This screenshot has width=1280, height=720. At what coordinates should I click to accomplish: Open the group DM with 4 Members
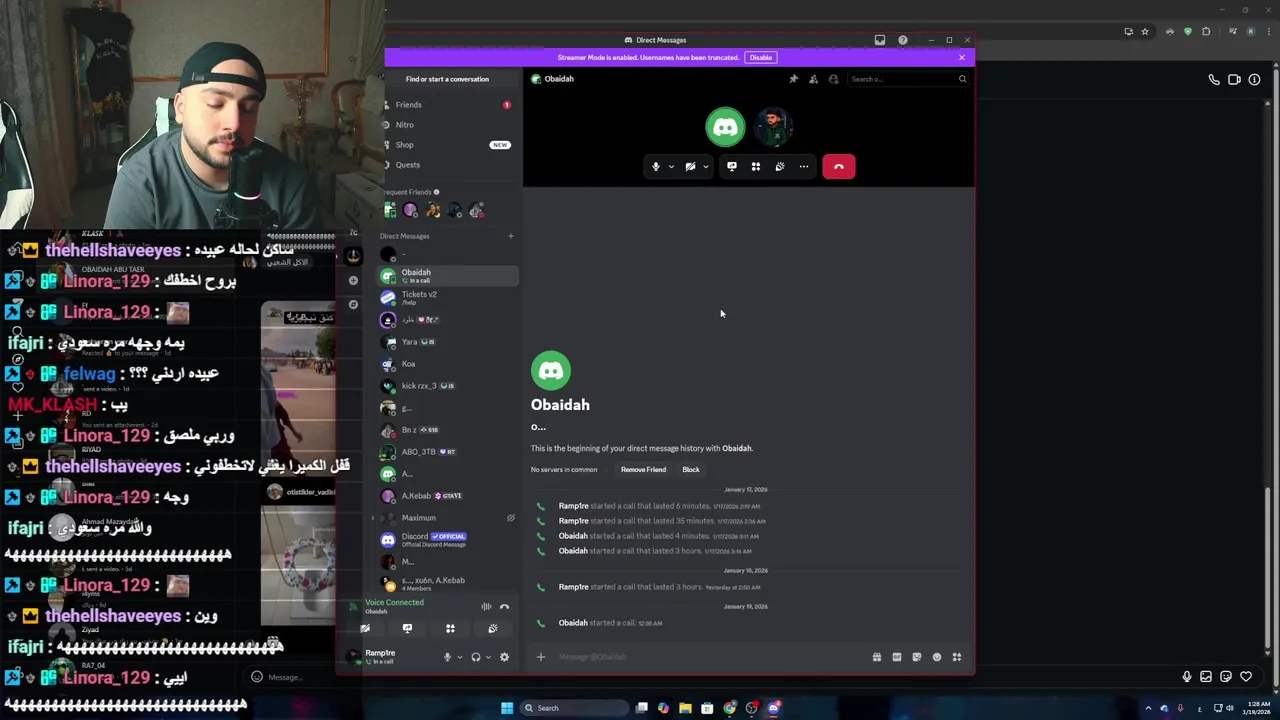(x=448, y=584)
